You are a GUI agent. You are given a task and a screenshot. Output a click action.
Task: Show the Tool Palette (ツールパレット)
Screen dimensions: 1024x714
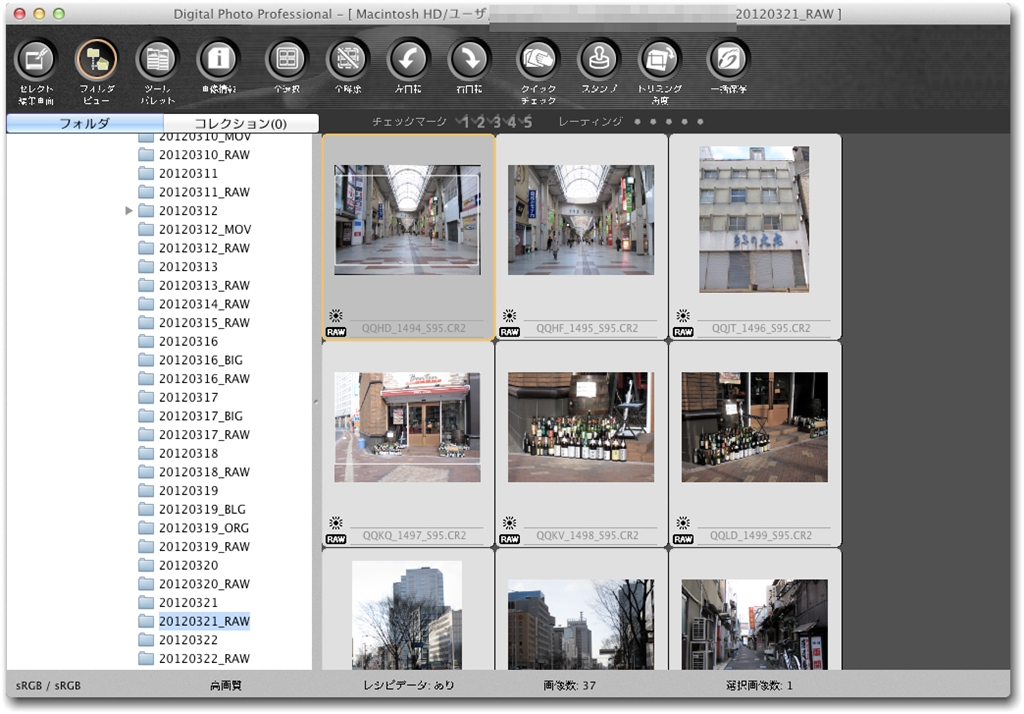click(x=157, y=61)
